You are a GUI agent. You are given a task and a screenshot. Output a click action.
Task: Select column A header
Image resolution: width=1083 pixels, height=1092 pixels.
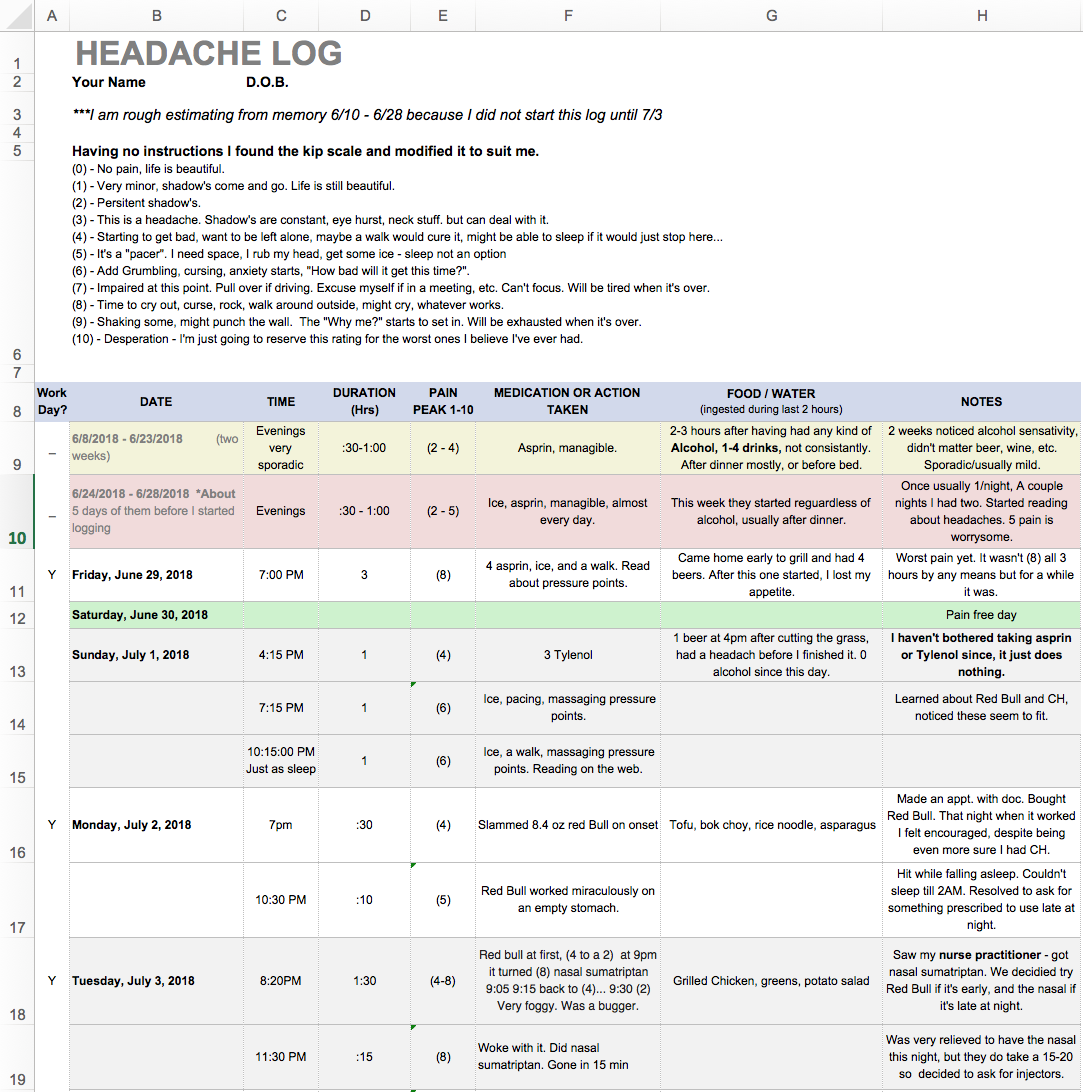pos(52,15)
